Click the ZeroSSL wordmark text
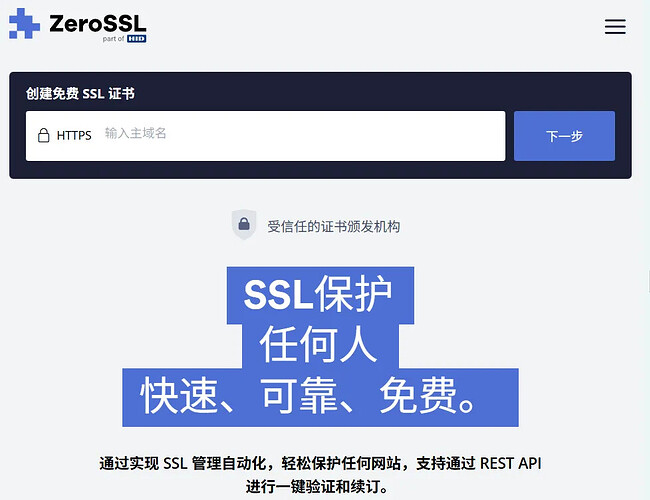The image size is (650, 500). tap(98, 24)
